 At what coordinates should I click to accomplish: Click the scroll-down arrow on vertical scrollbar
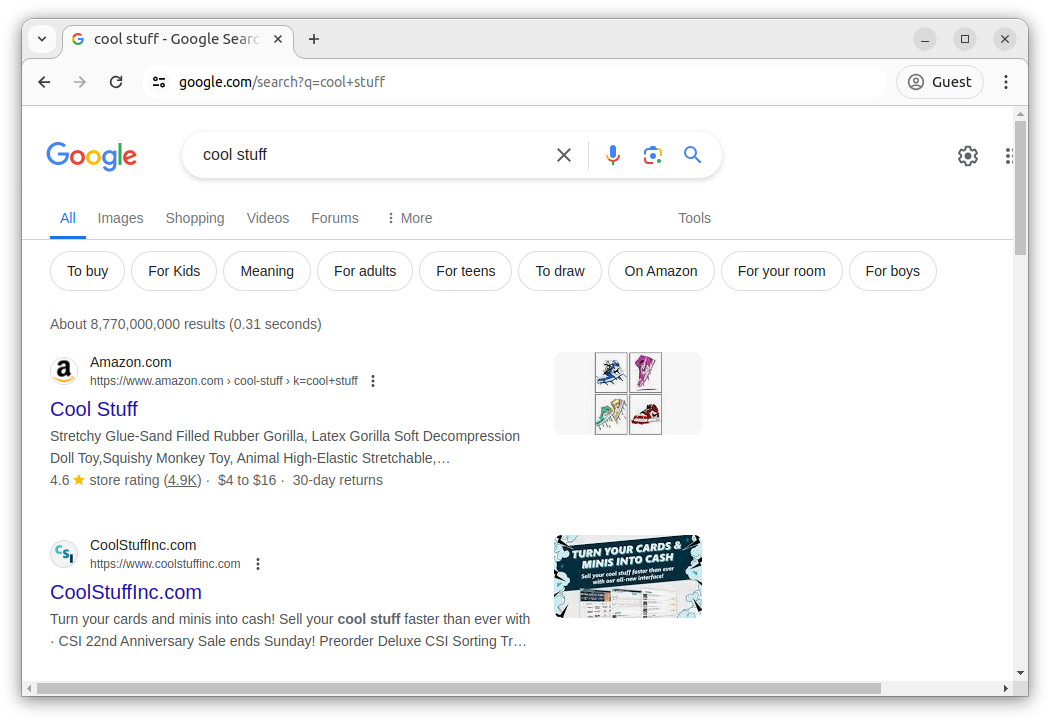click(1020, 673)
